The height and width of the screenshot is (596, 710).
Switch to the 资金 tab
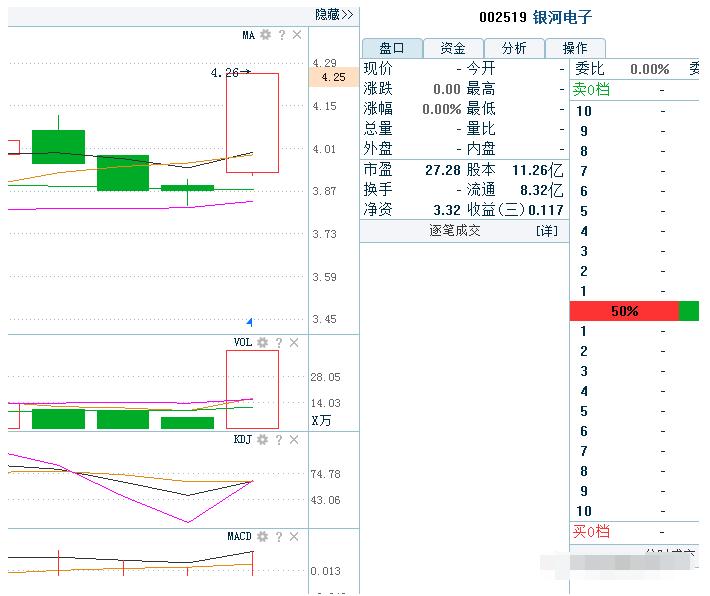coord(453,48)
